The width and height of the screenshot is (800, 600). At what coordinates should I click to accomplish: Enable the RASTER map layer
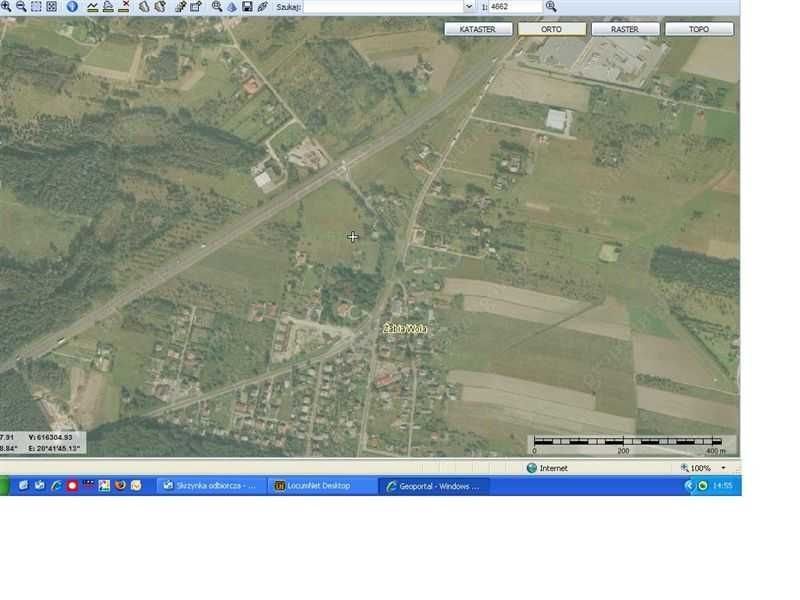[625, 28]
